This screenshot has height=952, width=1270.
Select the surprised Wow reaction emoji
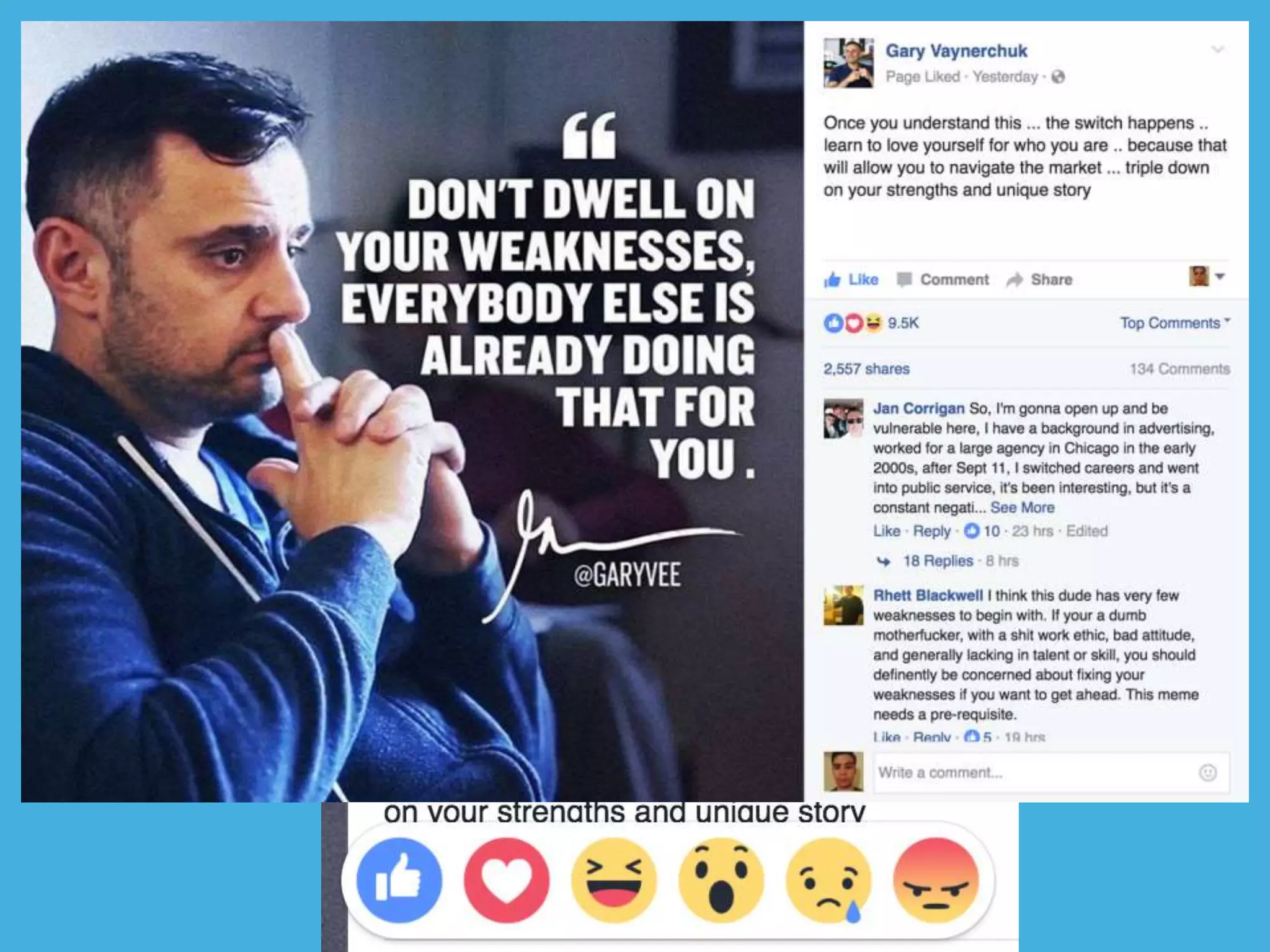721,880
